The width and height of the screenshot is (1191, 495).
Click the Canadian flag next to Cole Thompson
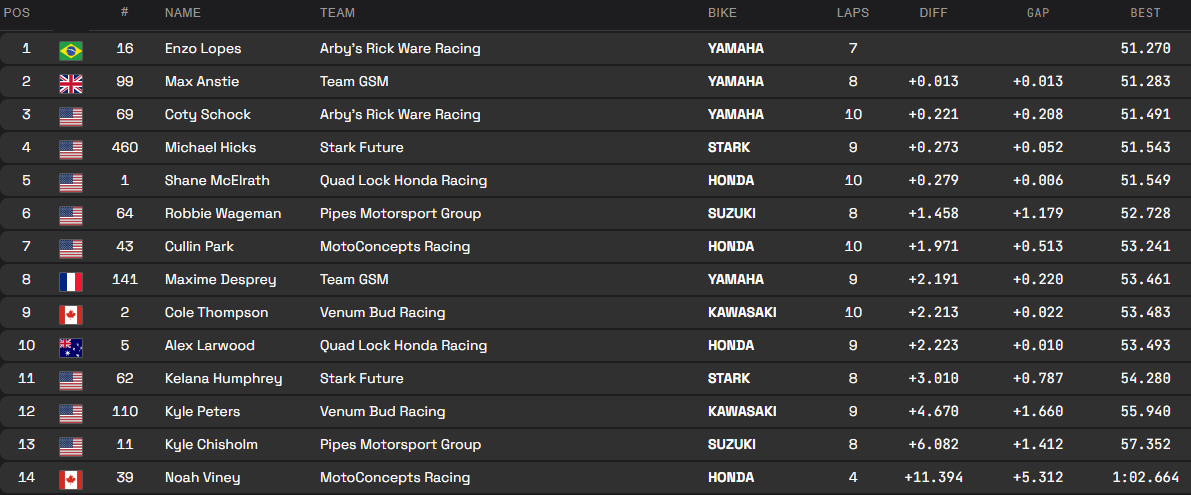click(x=70, y=313)
